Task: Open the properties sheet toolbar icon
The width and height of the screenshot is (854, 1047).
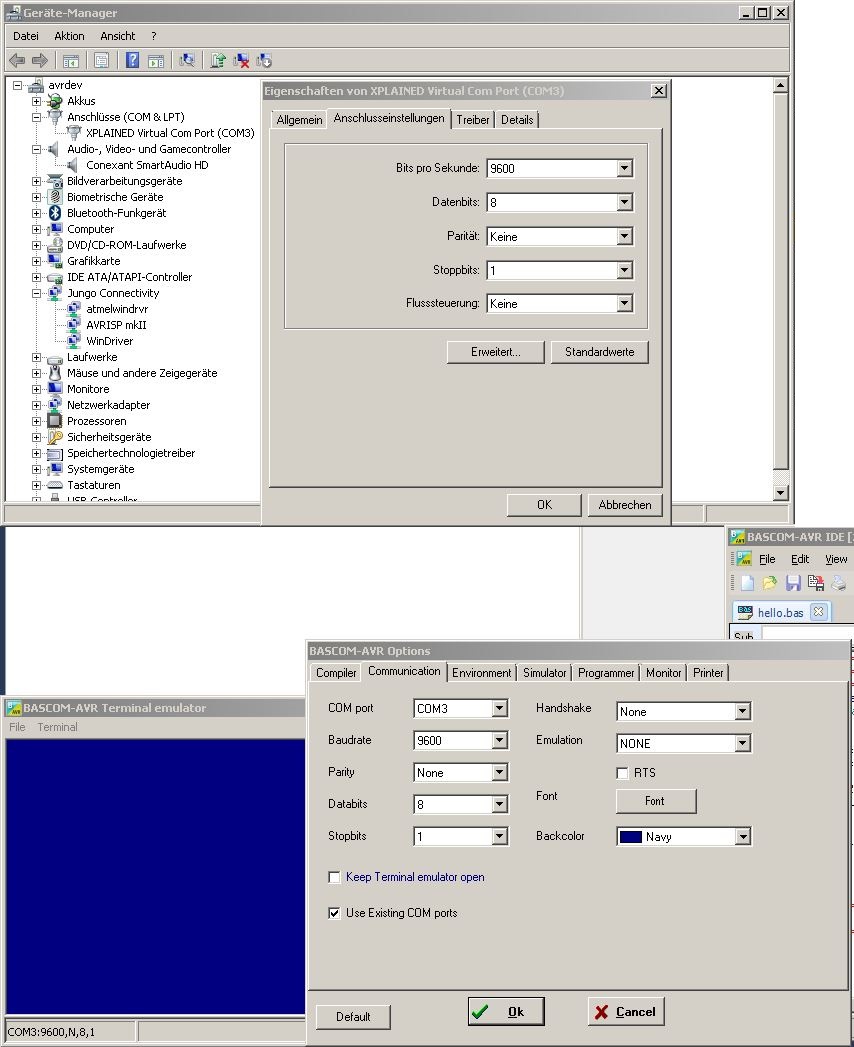Action: (x=101, y=61)
